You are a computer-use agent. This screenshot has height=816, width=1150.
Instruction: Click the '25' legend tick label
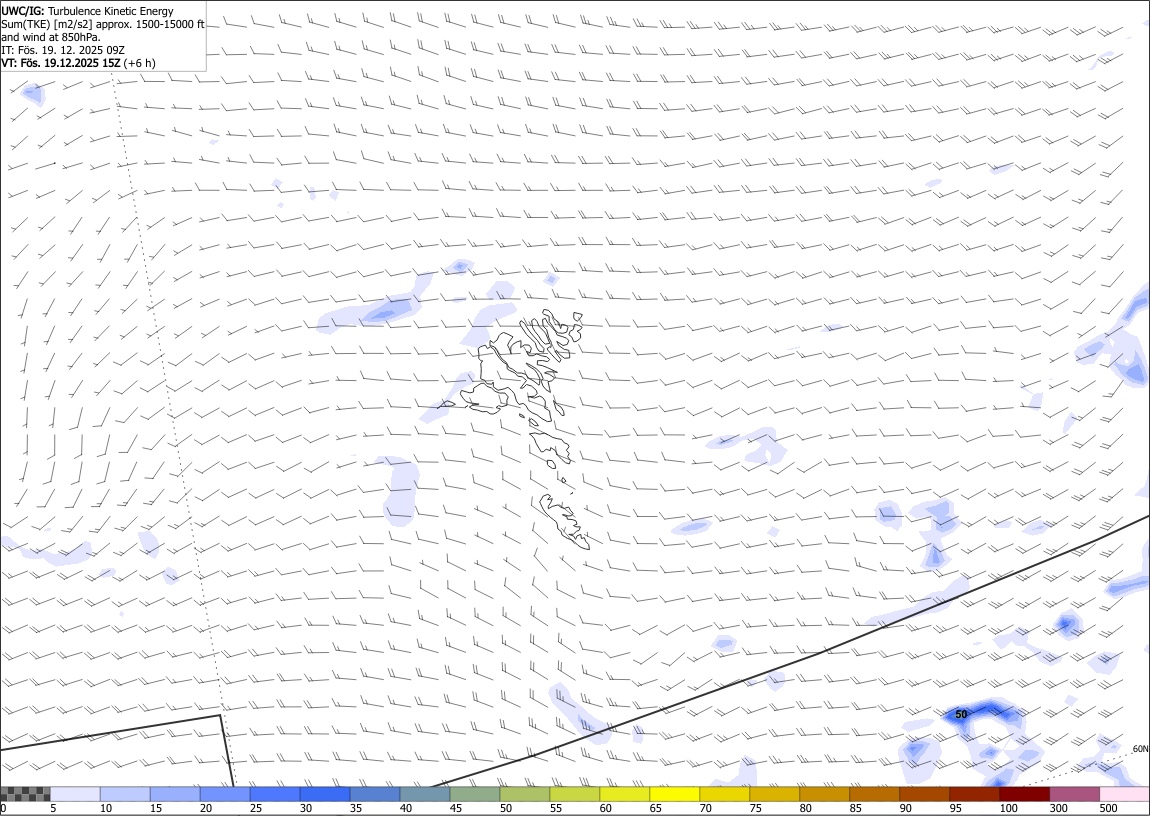tap(255, 808)
